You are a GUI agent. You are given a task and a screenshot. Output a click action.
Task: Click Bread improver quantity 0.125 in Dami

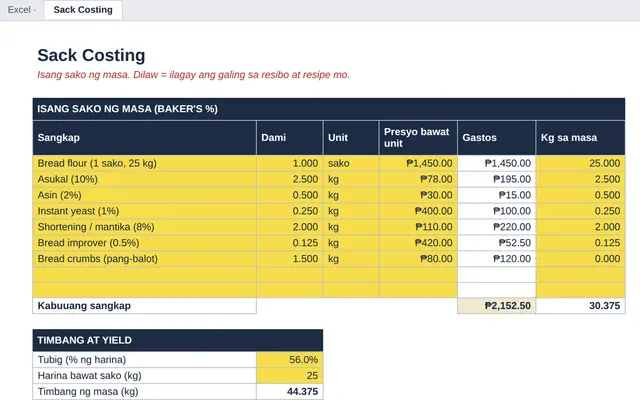[289, 243]
